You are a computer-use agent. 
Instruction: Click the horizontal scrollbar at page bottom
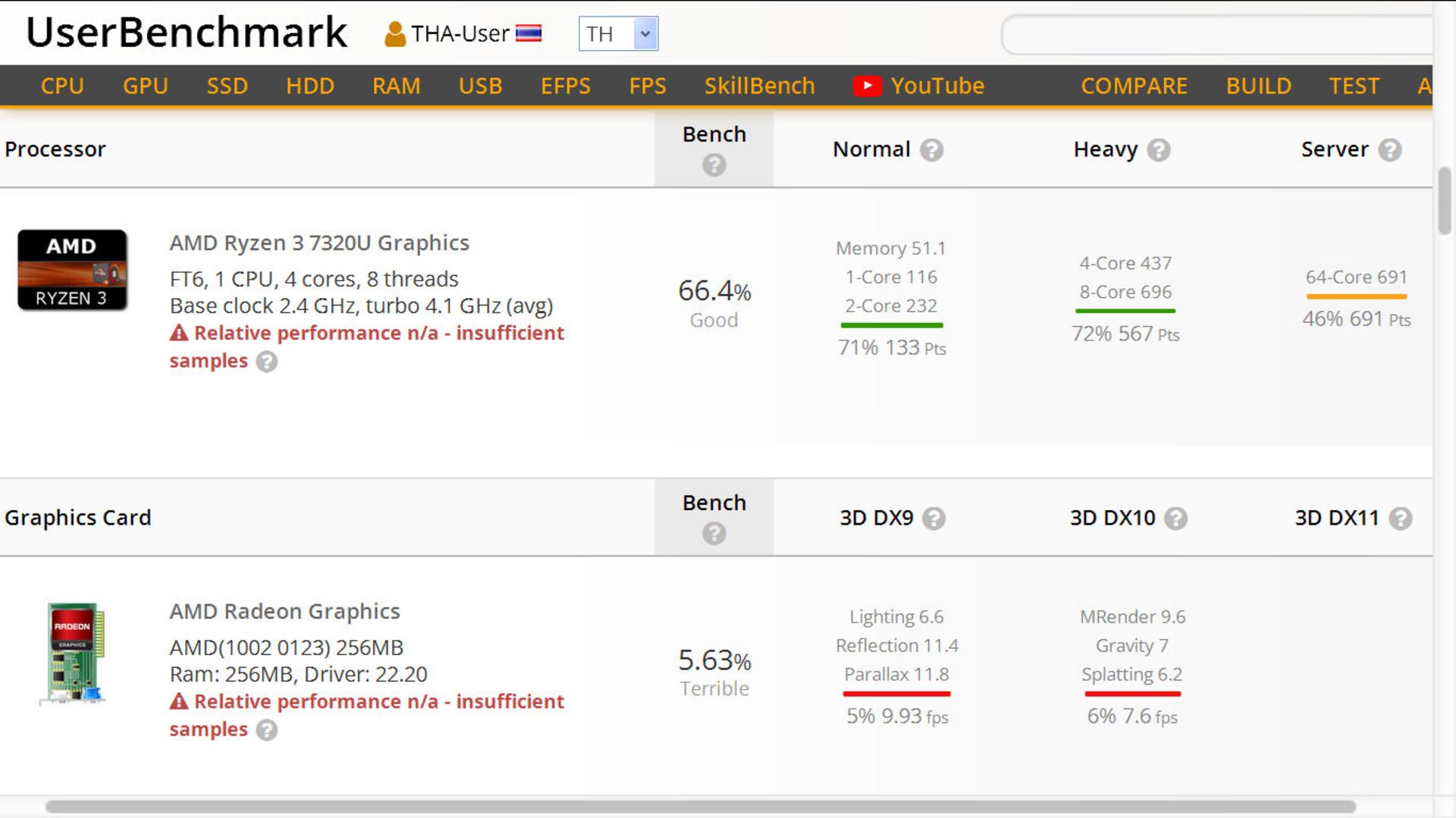700,807
